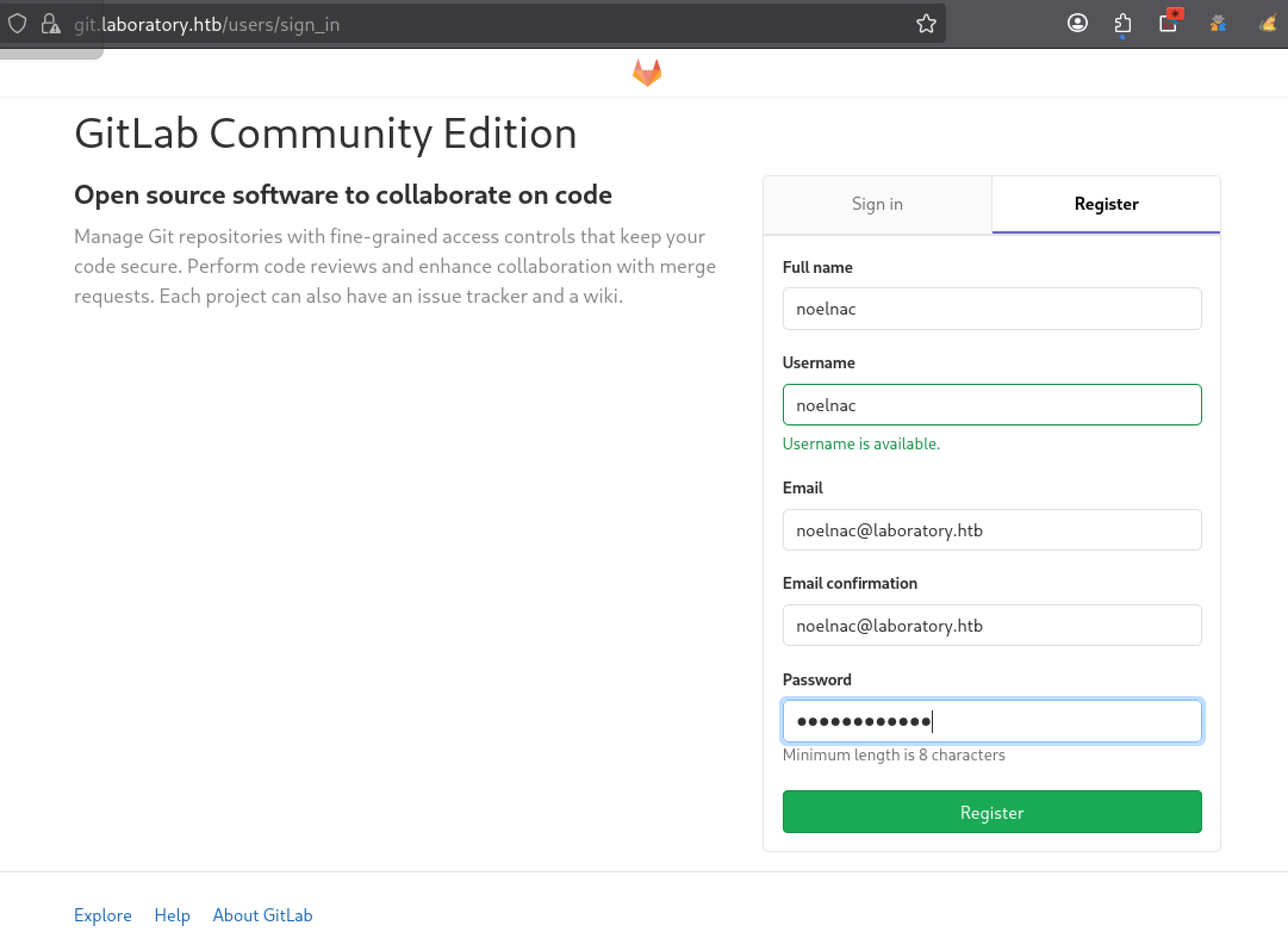Screen dimensions: 1288x938
Task: Select the Register tab
Action: point(1106,204)
